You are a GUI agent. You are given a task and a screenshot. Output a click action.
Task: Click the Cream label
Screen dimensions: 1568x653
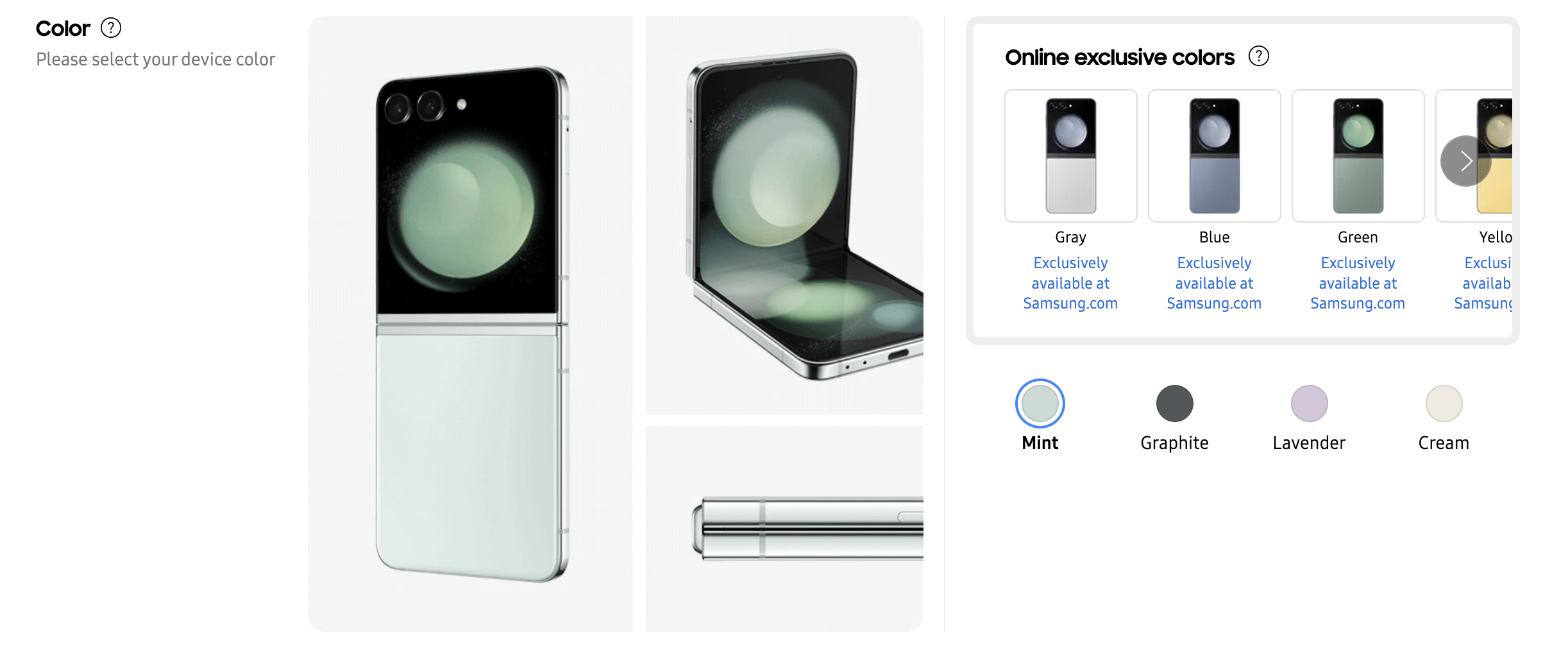tap(1444, 443)
